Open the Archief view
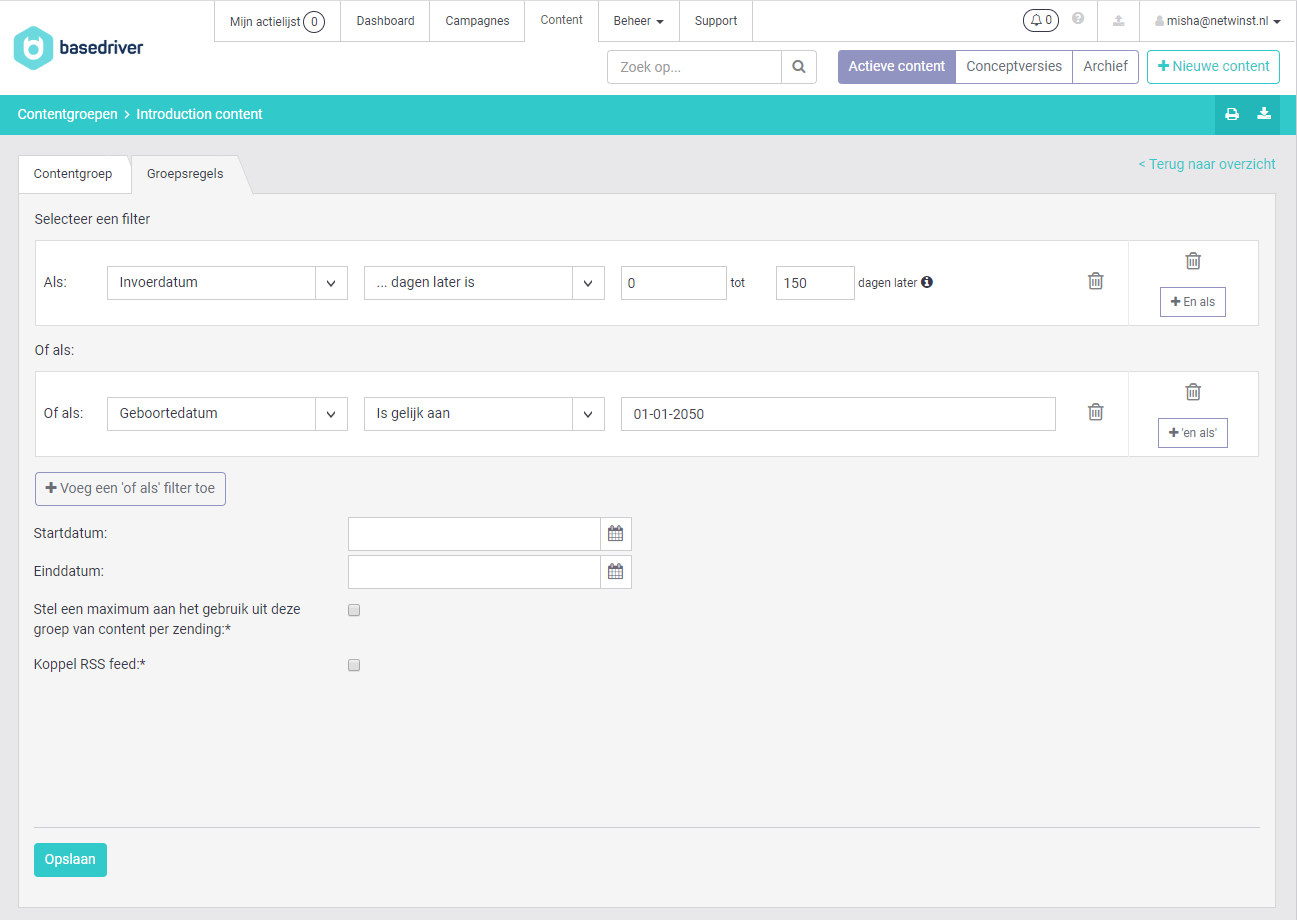 click(1105, 67)
